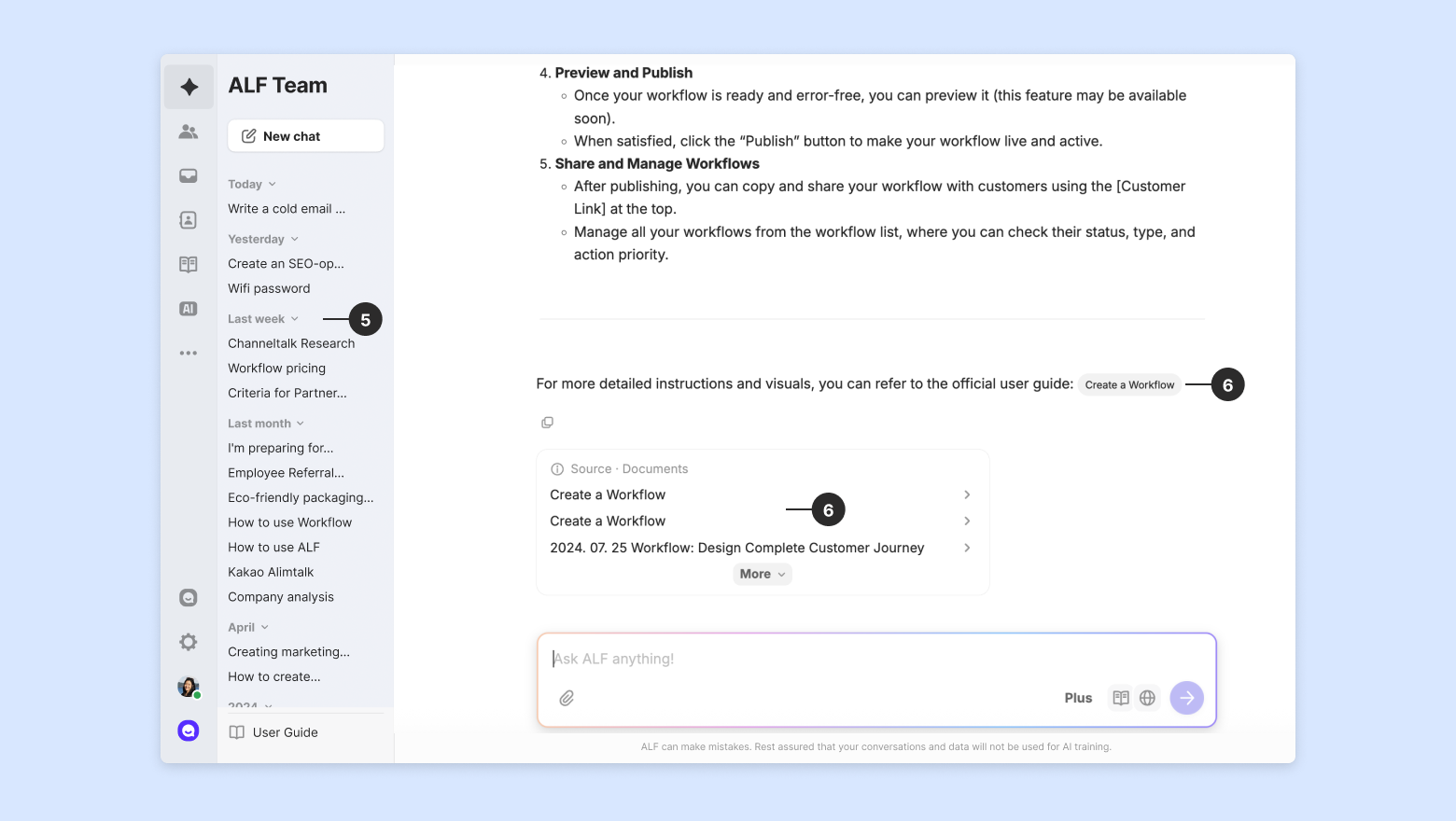
Task: Open the documents book icon in sidebar
Action: (189, 264)
